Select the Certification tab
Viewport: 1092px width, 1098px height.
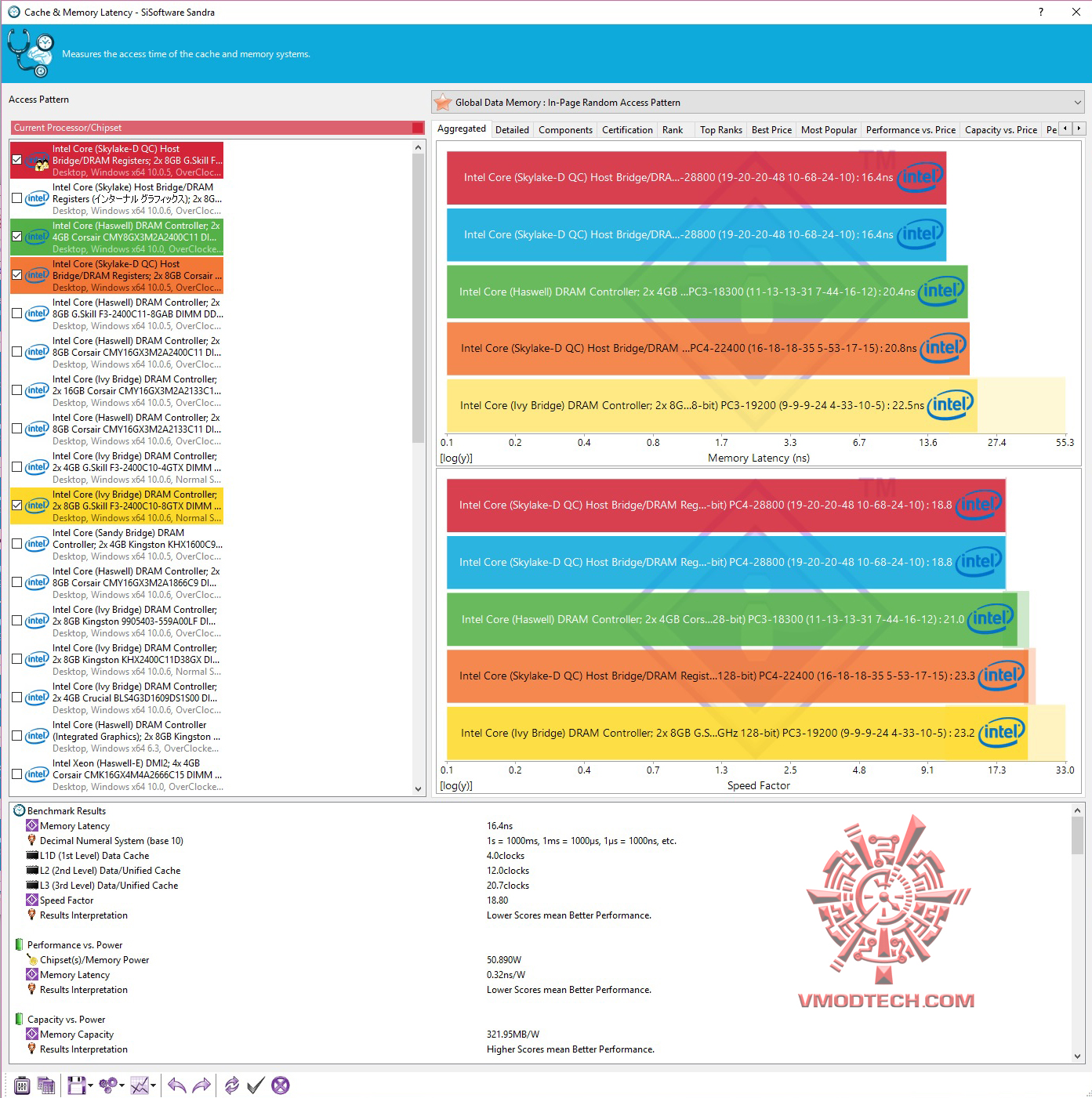pos(627,130)
